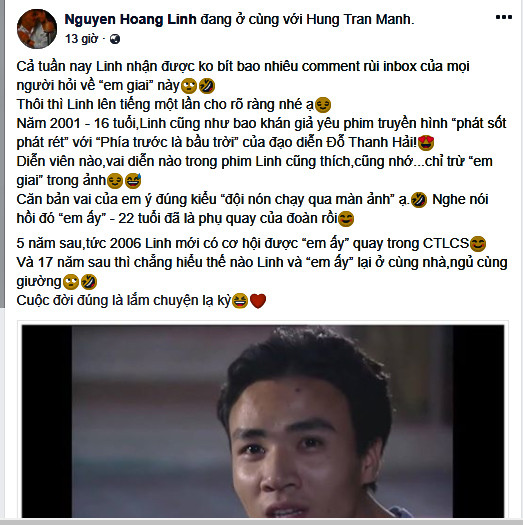Click Nguyen Hoang Linh's profile picture
523x525 pixels.
click(x=37, y=29)
